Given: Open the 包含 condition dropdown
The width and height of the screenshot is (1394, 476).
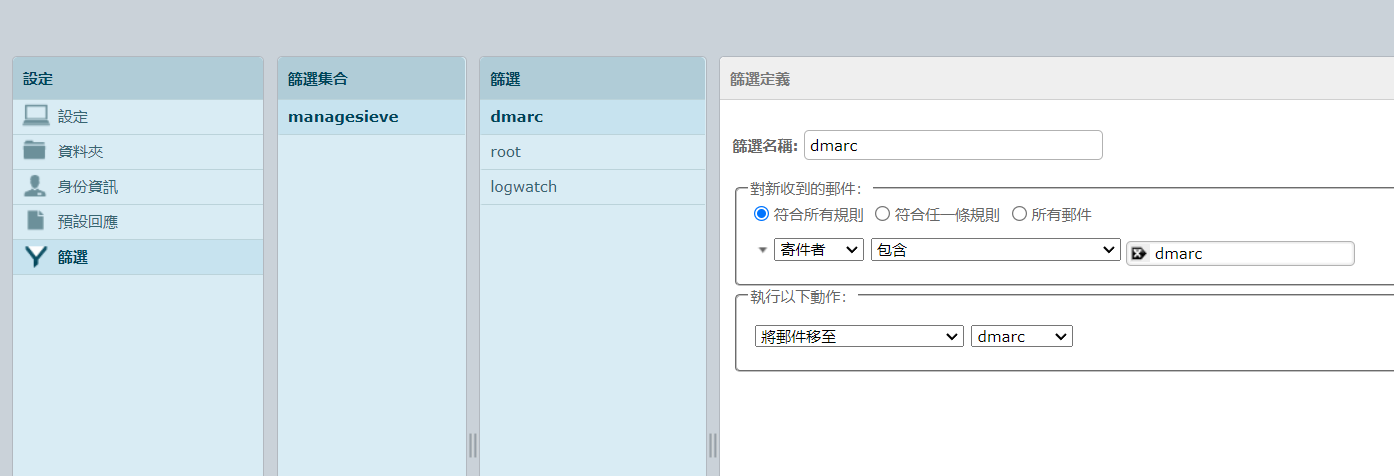Looking at the screenshot, I should coord(995,250).
